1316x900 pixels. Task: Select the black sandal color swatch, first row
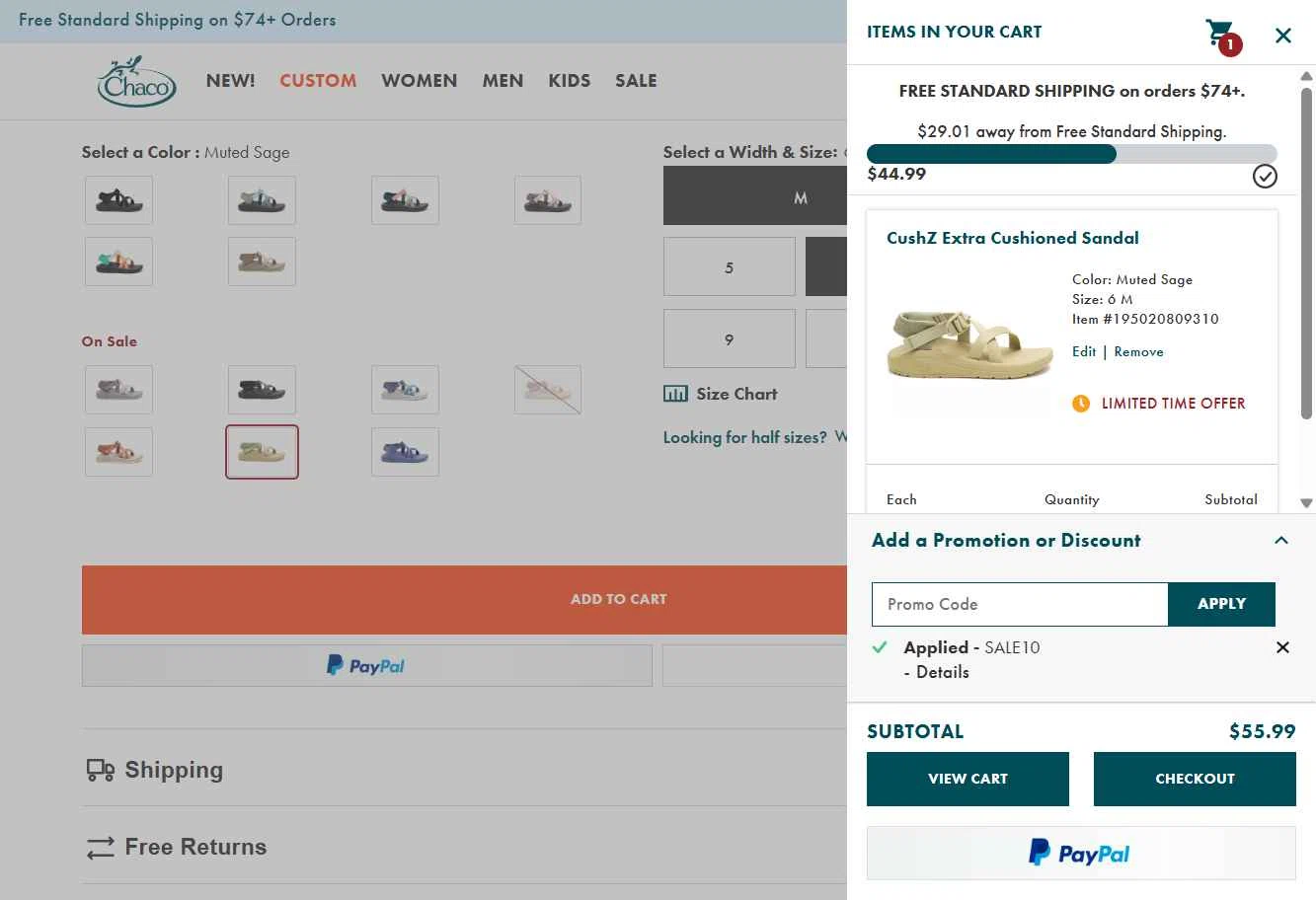click(x=118, y=200)
